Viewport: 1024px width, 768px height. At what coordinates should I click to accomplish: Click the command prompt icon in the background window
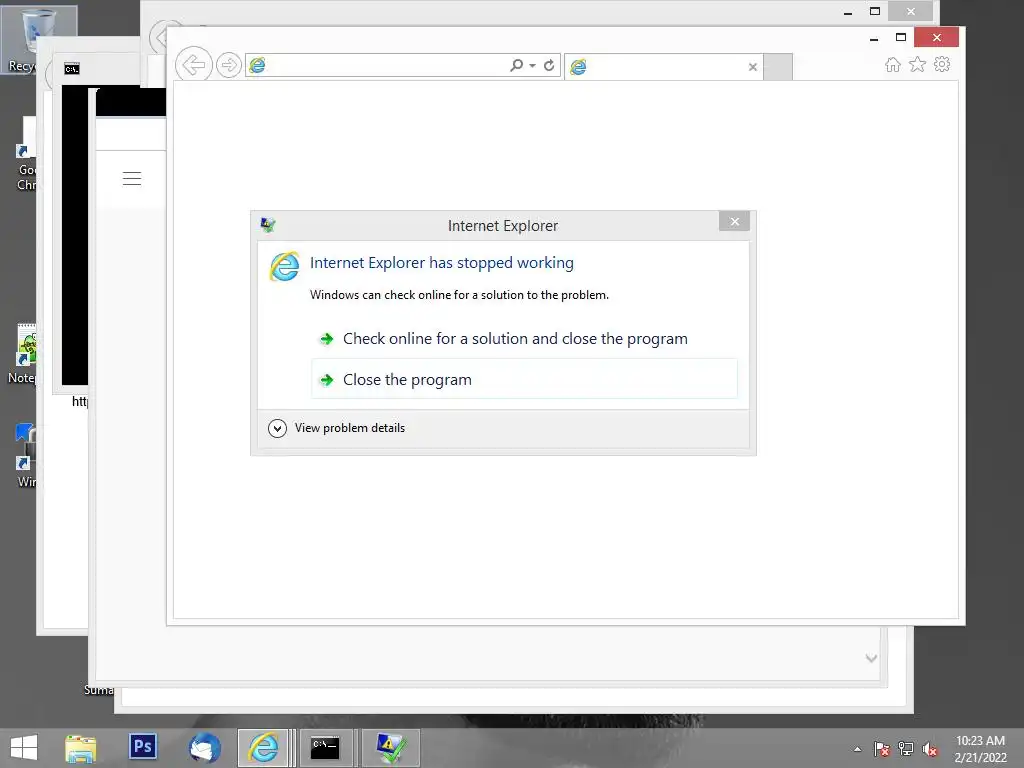[x=72, y=69]
